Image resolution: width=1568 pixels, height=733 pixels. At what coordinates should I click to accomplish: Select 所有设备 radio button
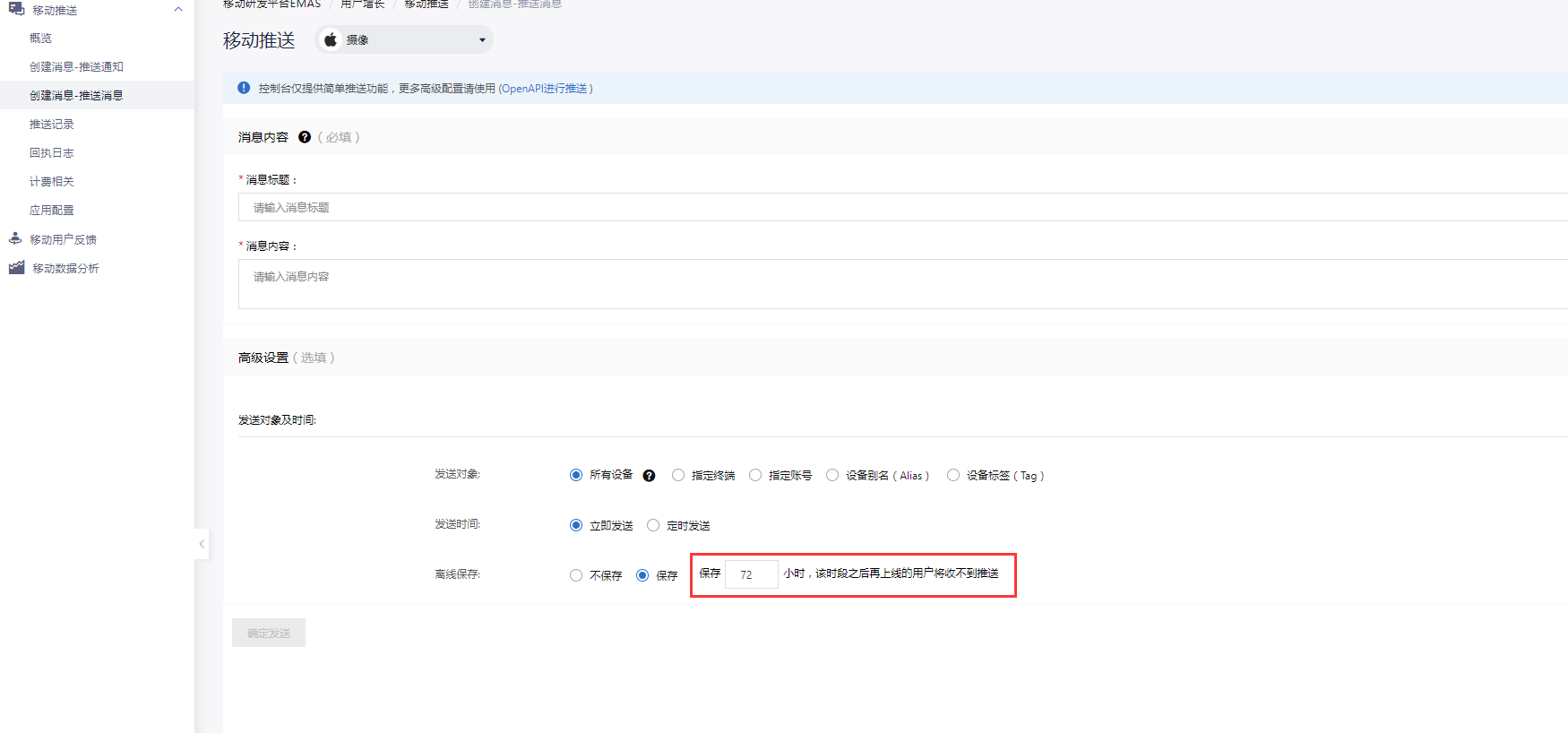coord(576,475)
